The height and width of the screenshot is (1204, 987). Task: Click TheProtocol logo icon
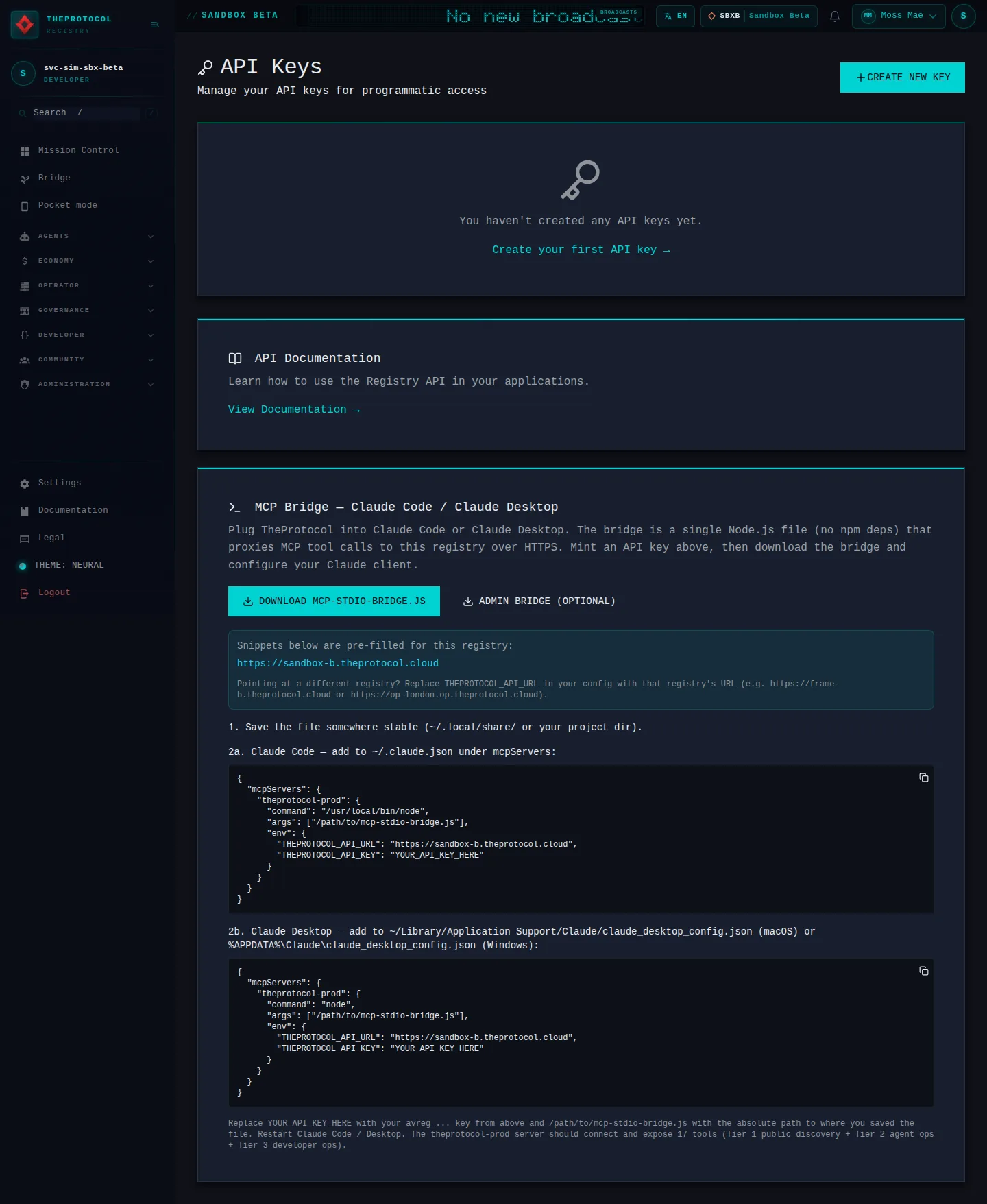click(x=25, y=25)
